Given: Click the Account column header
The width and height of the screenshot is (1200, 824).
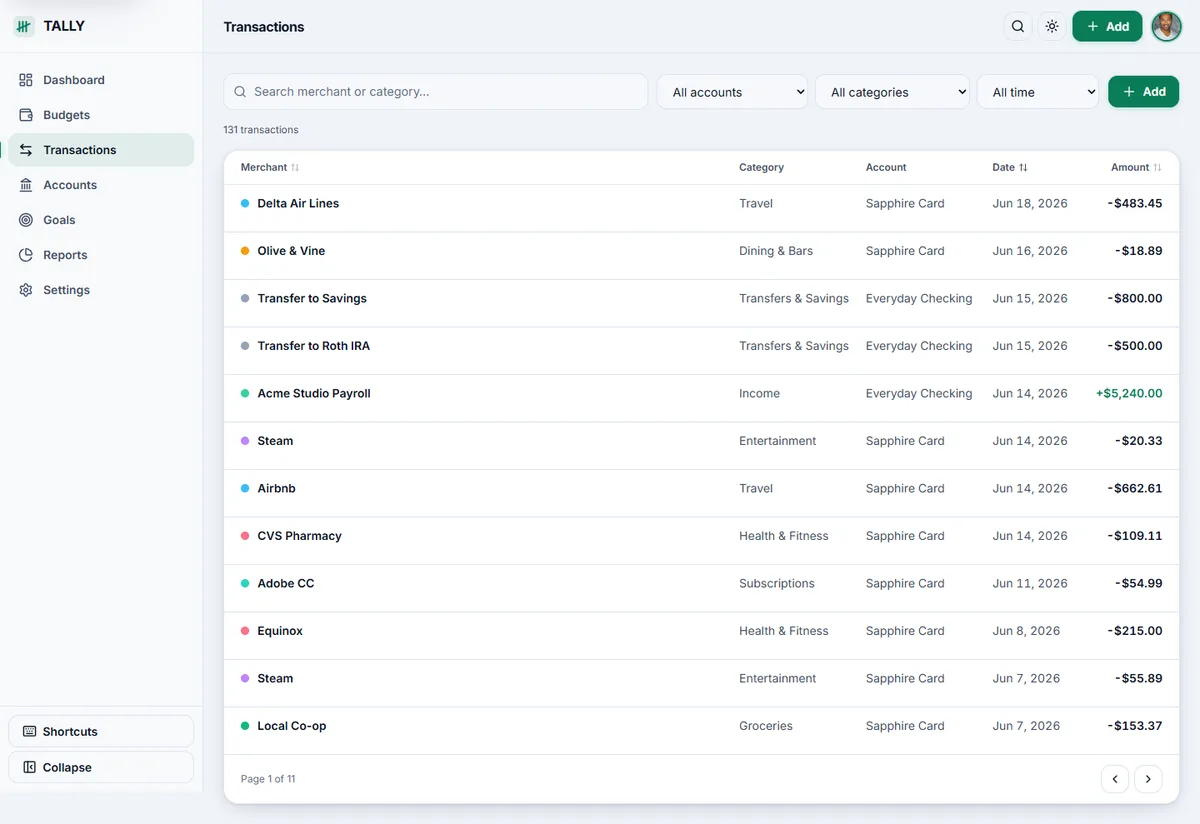Looking at the screenshot, I should pos(886,168).
